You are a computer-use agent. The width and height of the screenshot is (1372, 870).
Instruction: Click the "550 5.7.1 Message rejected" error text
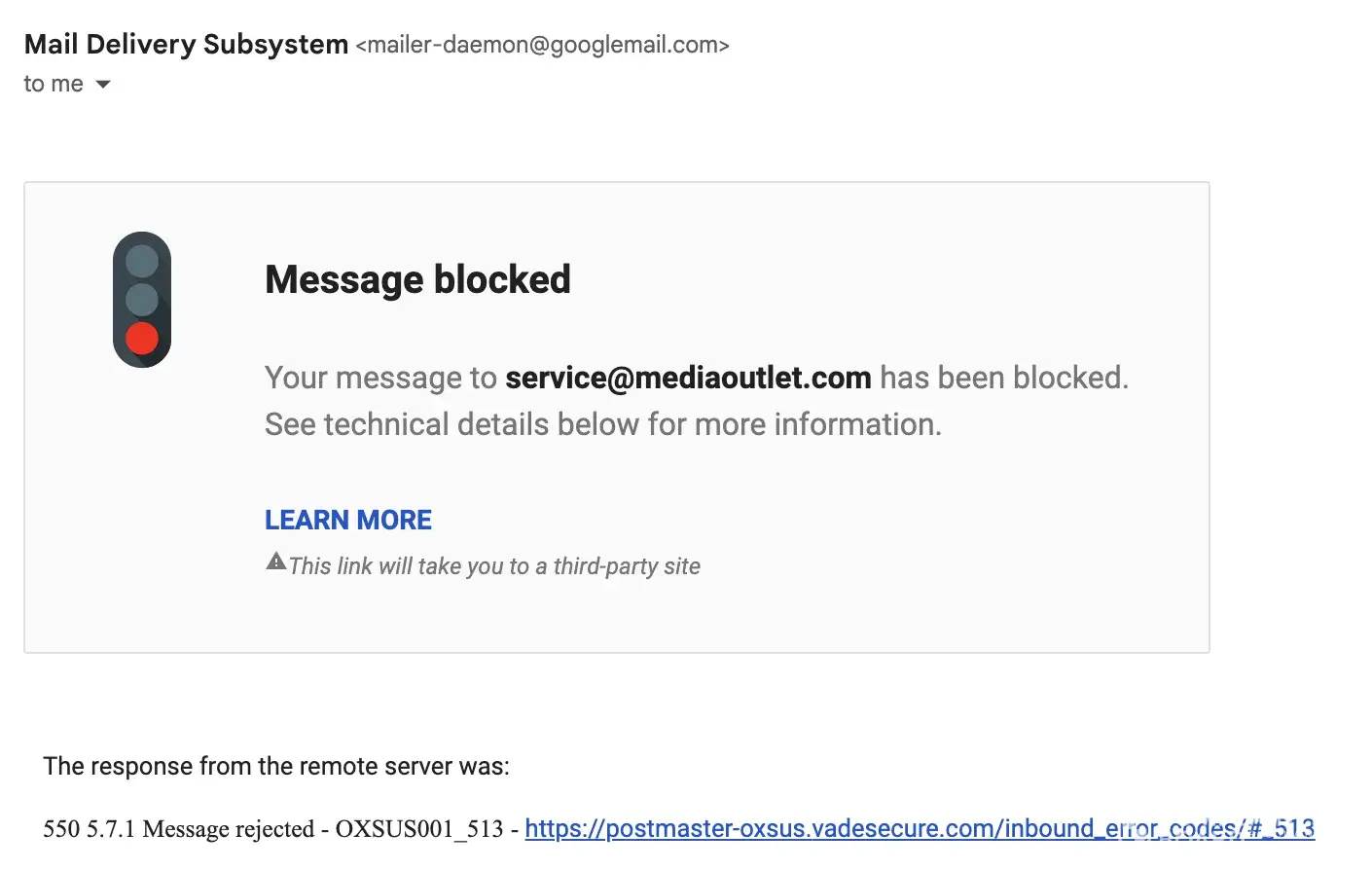178,829
